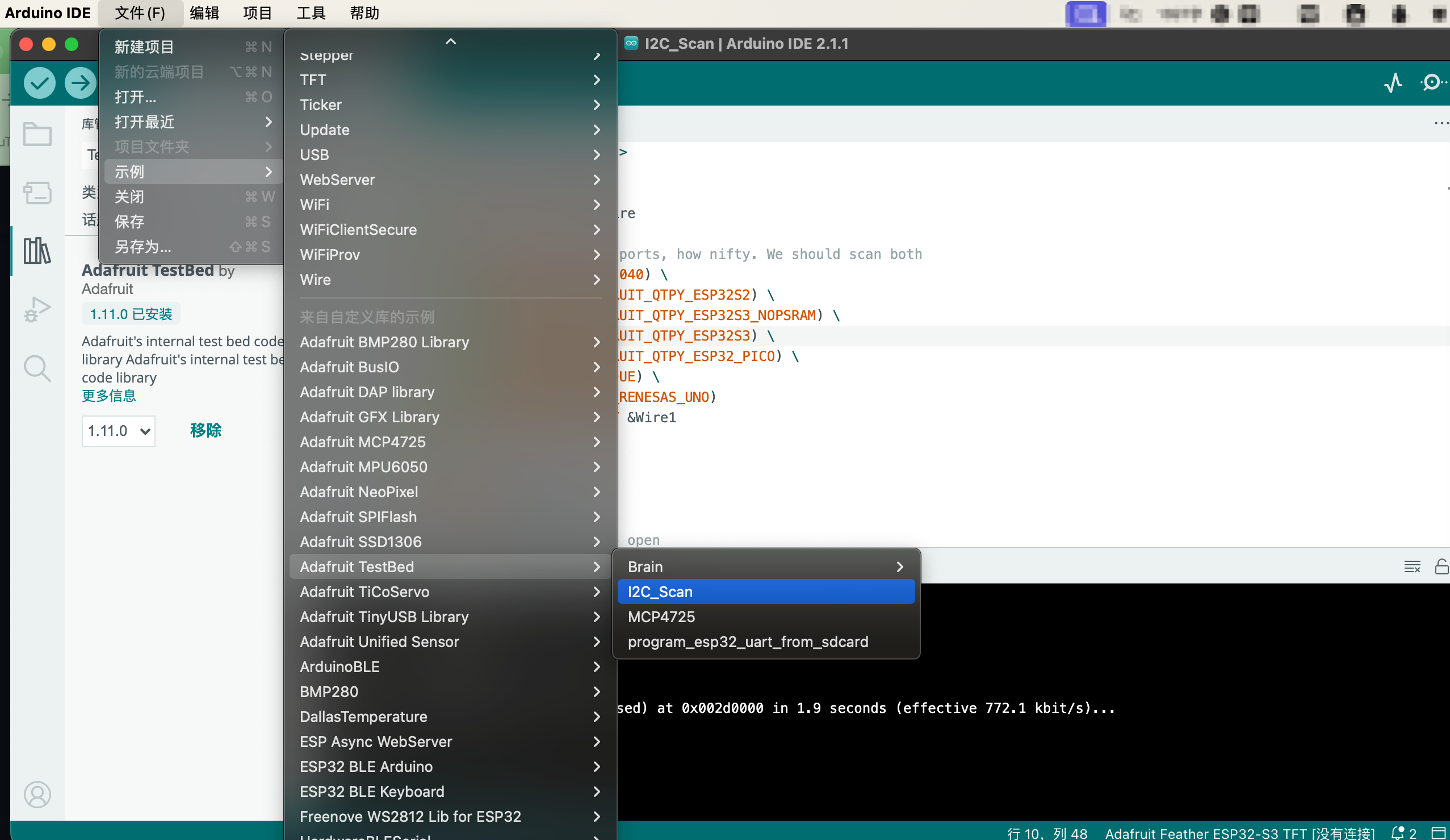Screen dimensions: 1450x840
Task: Open Adafruit BMP280 Library examples
Action: (451, 342)
